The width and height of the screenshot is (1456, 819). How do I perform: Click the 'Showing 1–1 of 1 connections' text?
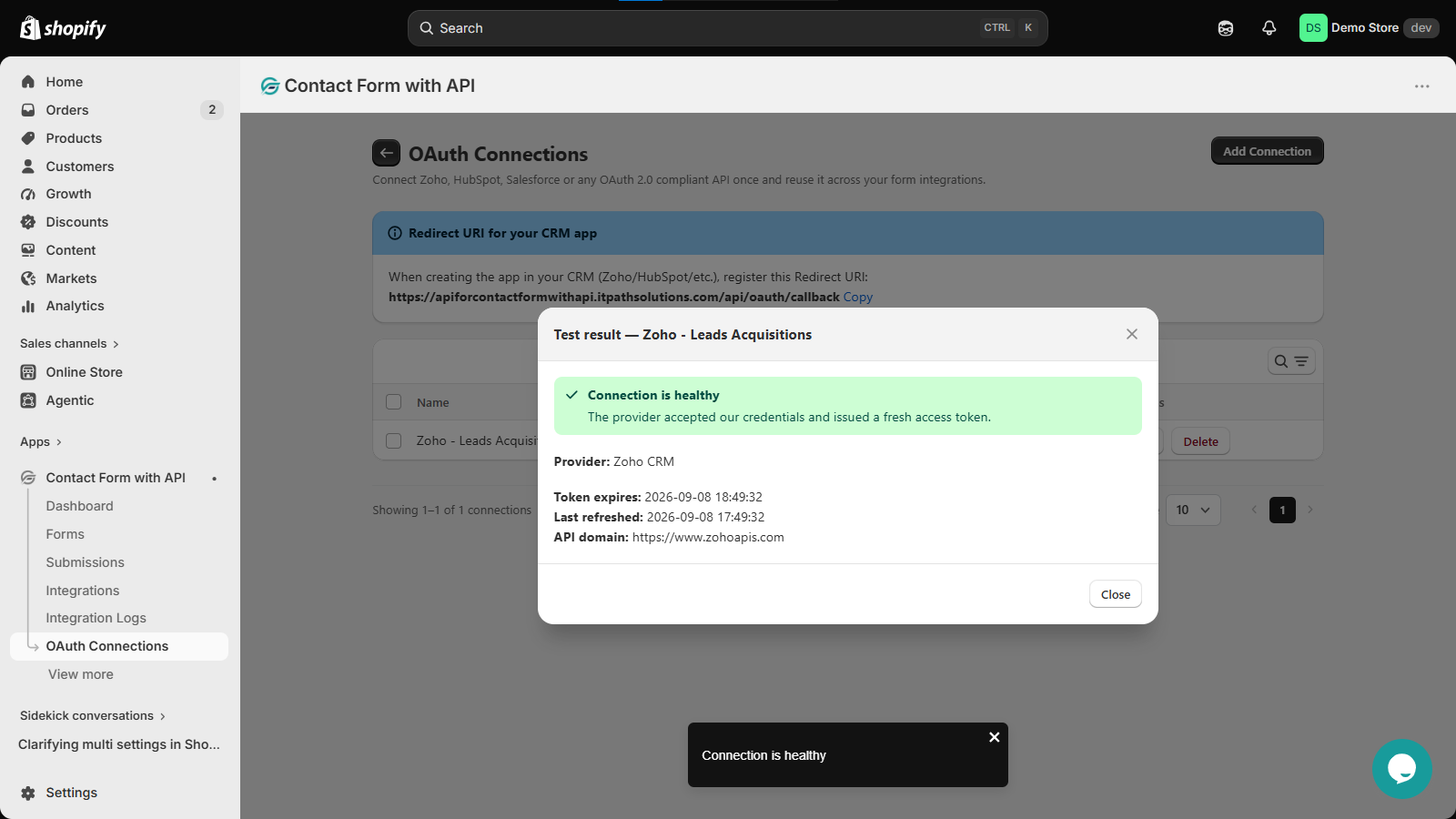(x=451, y=511)
